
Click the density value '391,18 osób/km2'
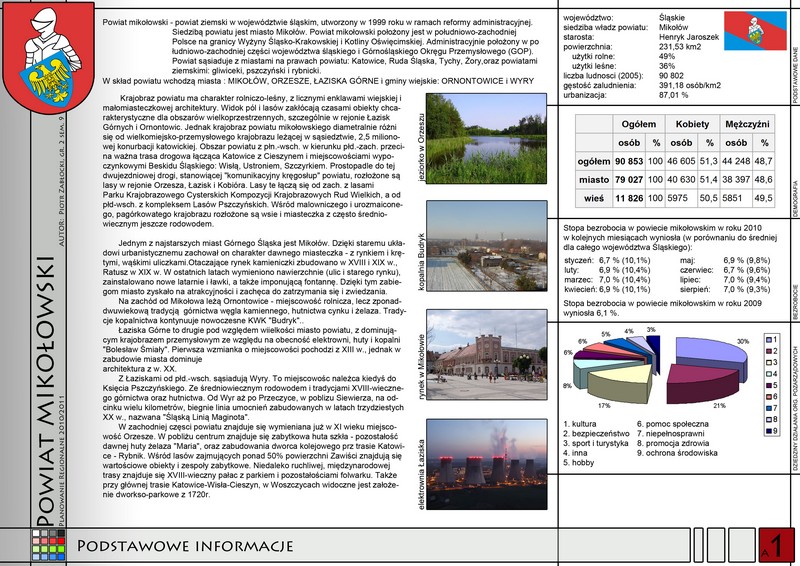(x=690, y=86)
